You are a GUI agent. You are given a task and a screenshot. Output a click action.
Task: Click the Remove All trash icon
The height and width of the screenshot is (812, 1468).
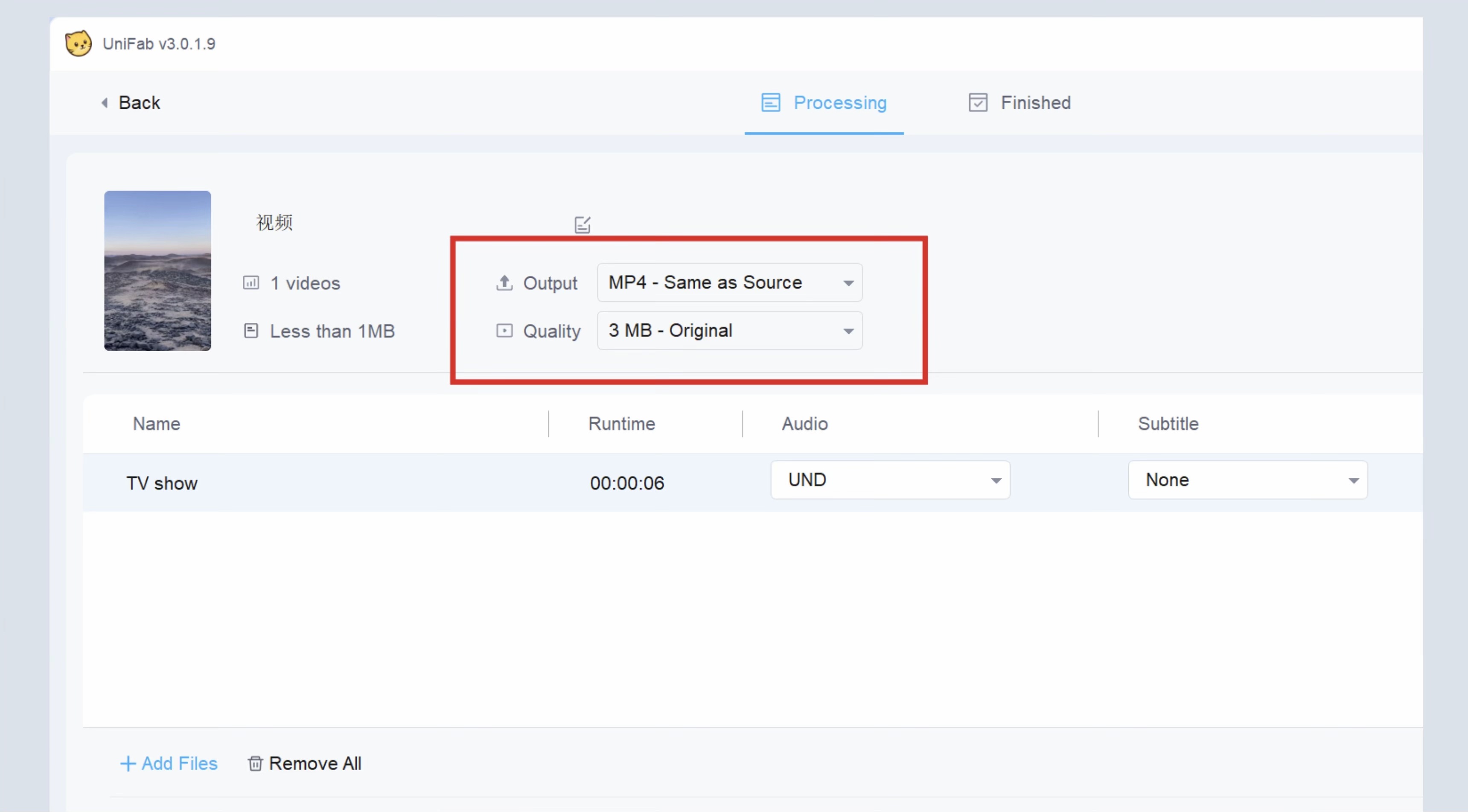[x=255, y=763]
